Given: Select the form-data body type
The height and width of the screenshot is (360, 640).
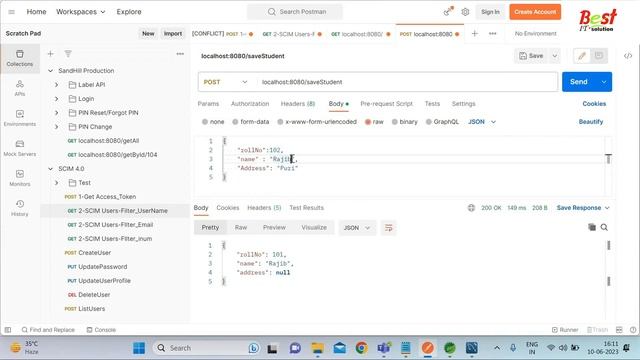Looking at the screenshot, I should (x=251, y=122).
